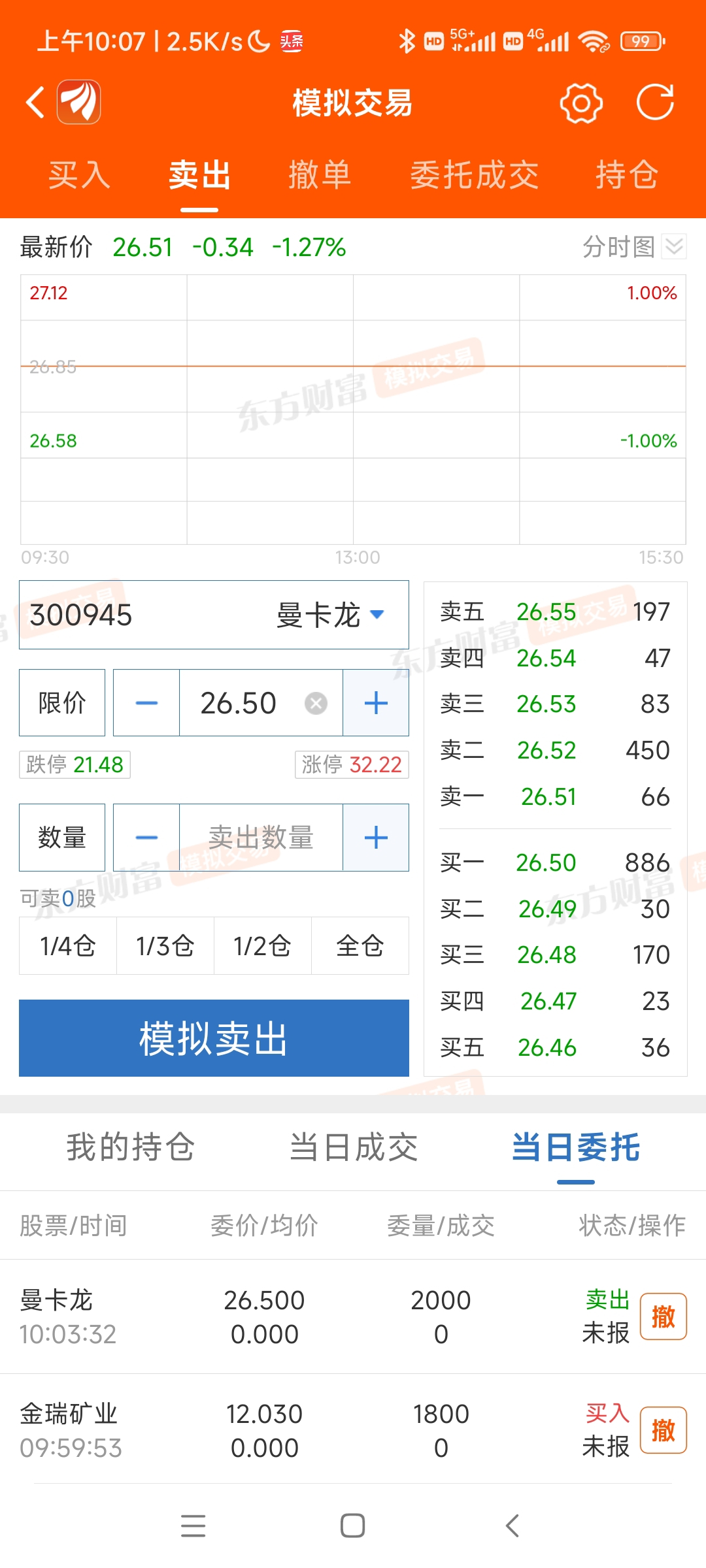
Task: Tap the 模拟卖出 button
Action: (214, 1038)
